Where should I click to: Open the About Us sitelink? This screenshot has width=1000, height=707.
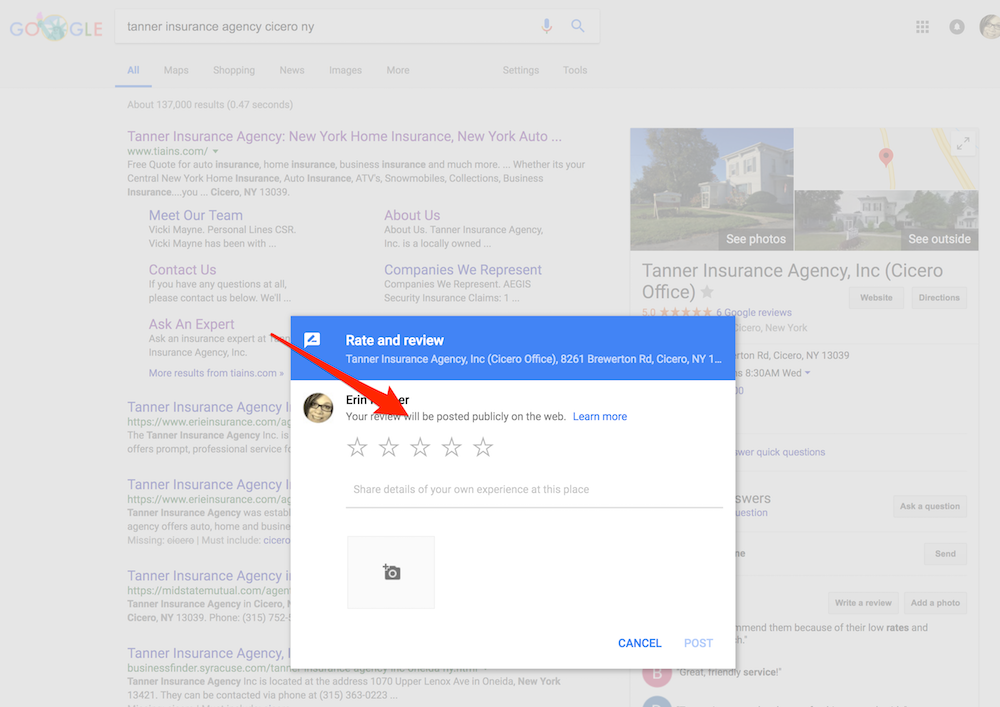[412, 215]
